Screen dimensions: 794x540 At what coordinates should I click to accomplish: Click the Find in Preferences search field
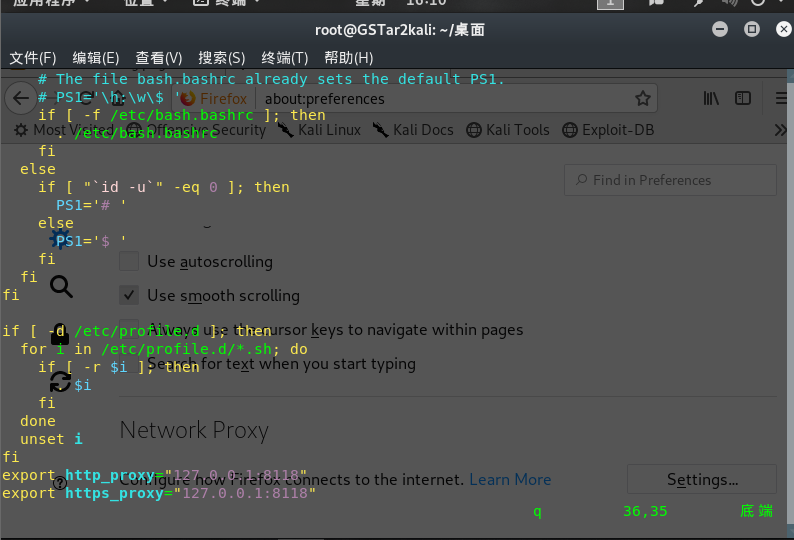tap(670, 180)
